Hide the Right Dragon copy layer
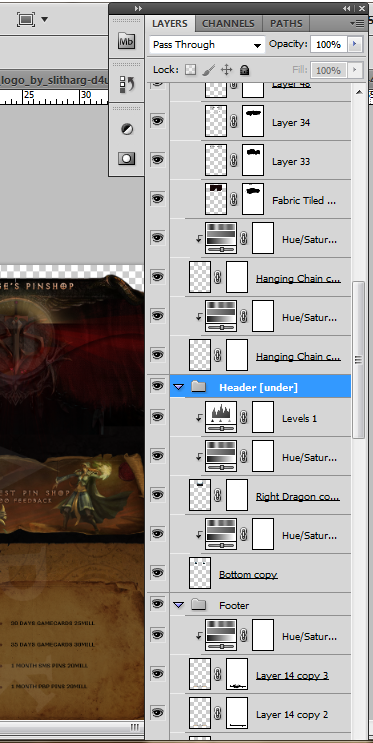373x743 pixels. tap(157, 494)
